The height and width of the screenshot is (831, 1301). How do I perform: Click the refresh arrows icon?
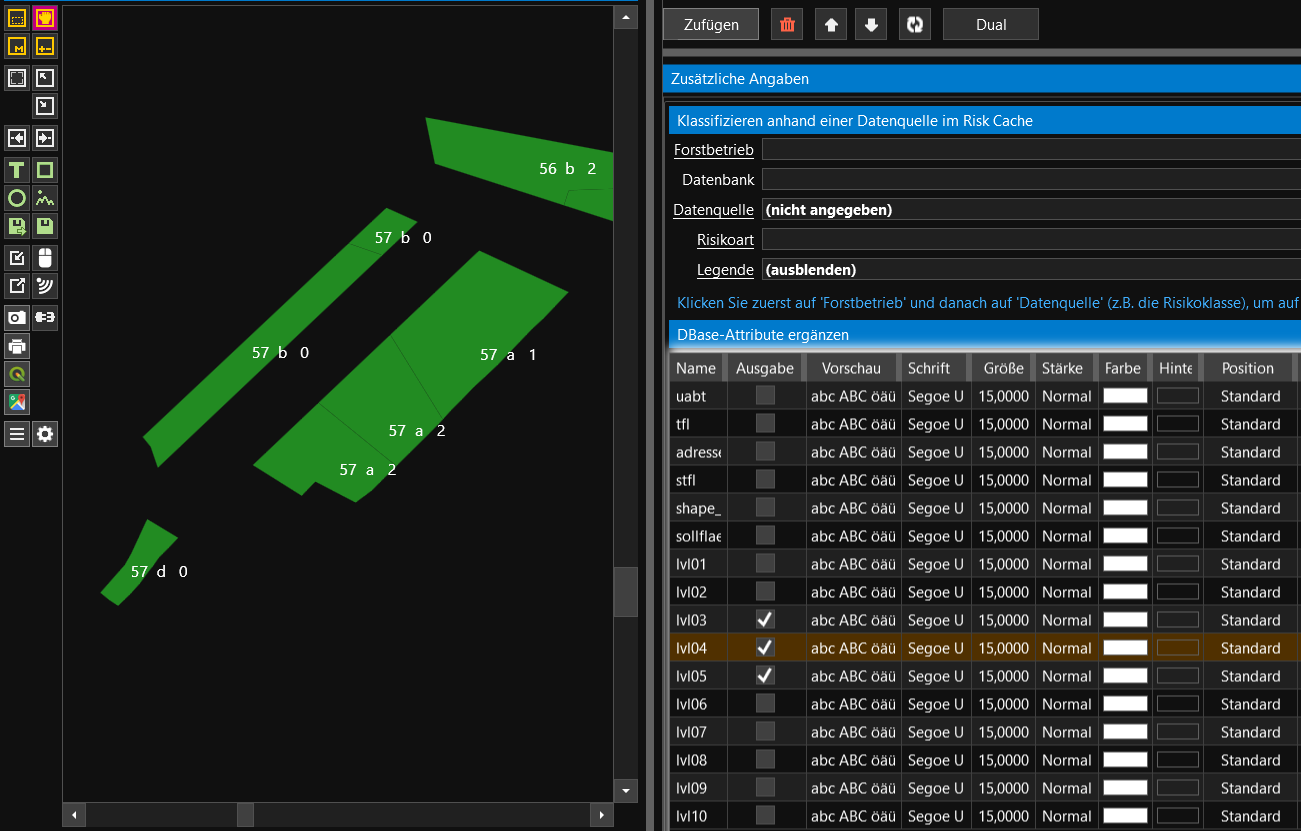point(914,25)
